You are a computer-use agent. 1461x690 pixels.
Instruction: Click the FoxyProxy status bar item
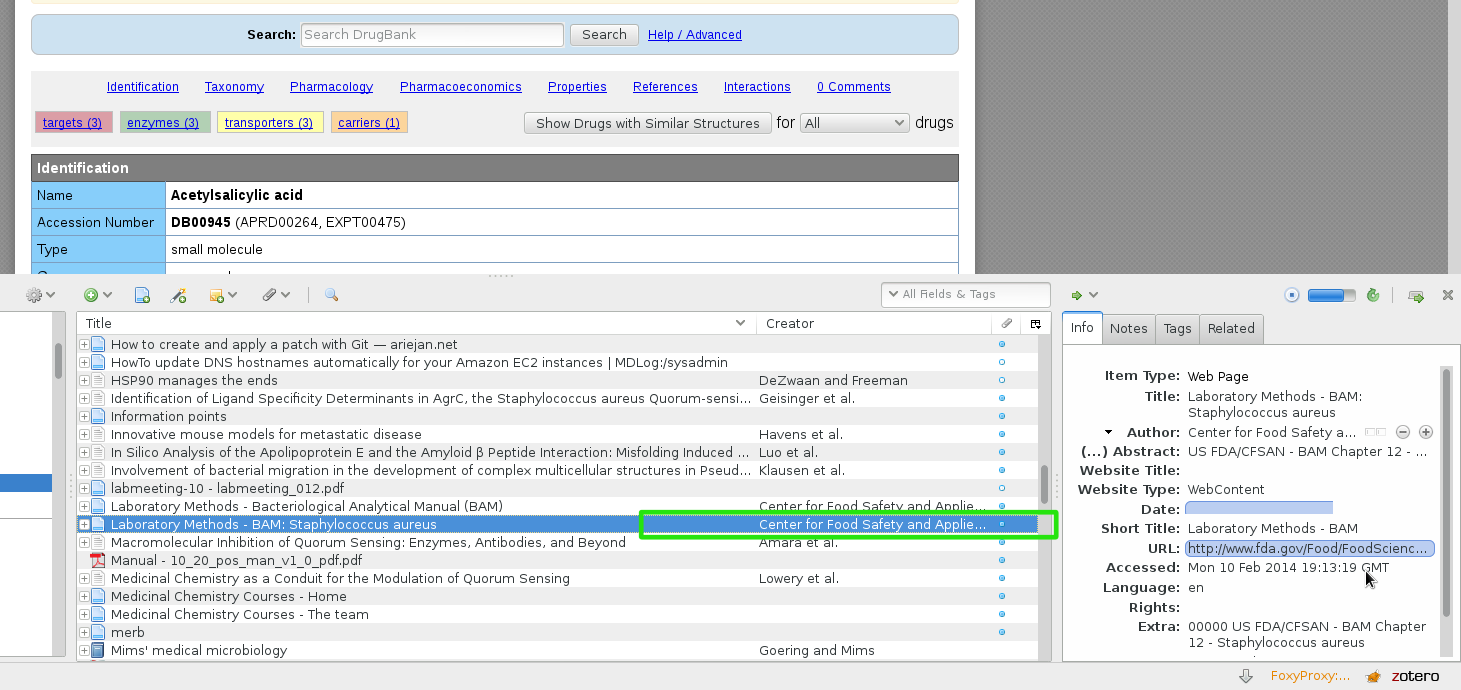(1310, 676)
